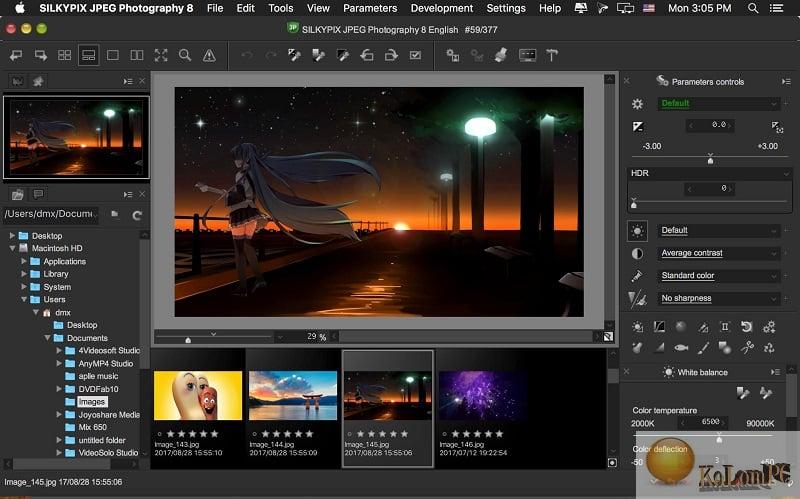The width and height of the screenshot is (800, 499).
Task: Open the brush retouch tool icon
Action: tap(704, 348)
